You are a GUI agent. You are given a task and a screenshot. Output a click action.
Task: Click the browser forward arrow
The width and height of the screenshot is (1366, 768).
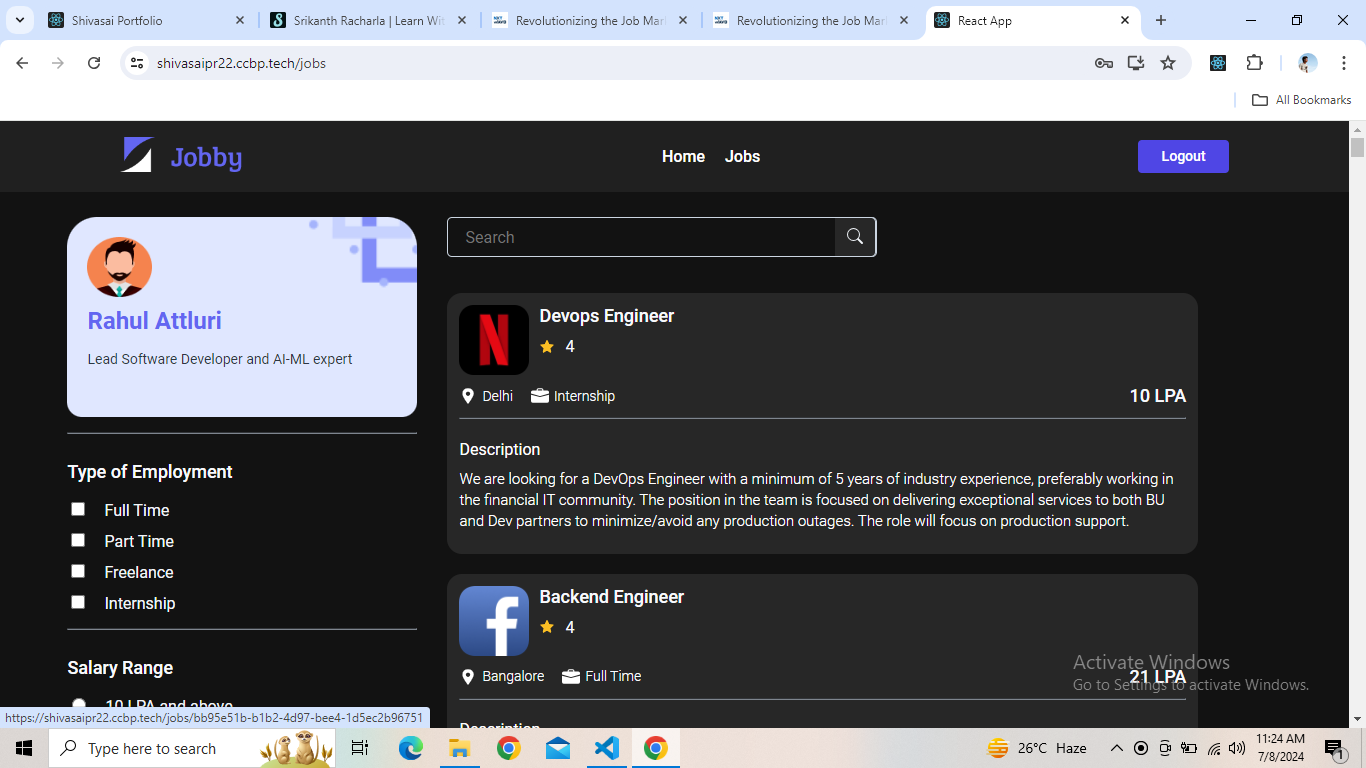click(x=58, y=63)
